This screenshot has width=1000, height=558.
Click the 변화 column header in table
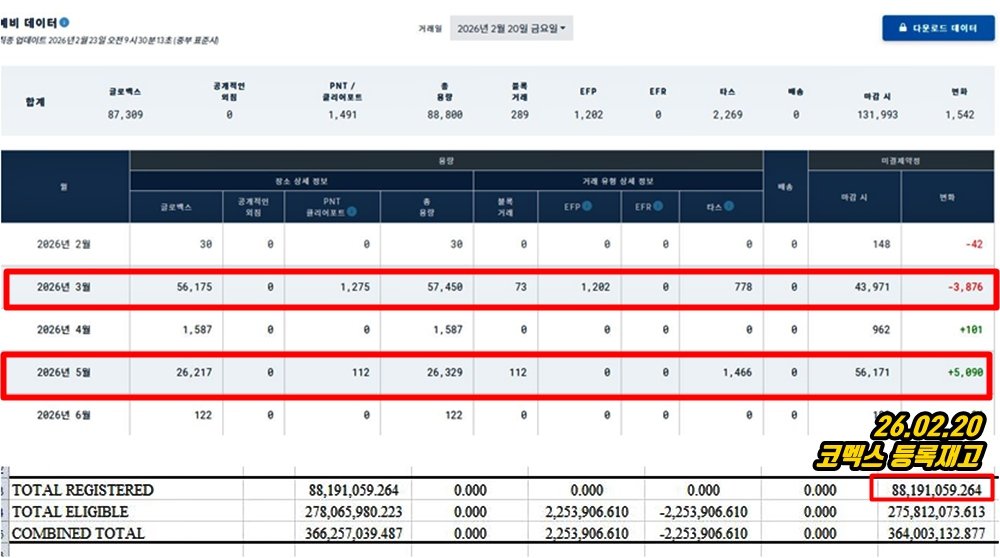point(947,197)
